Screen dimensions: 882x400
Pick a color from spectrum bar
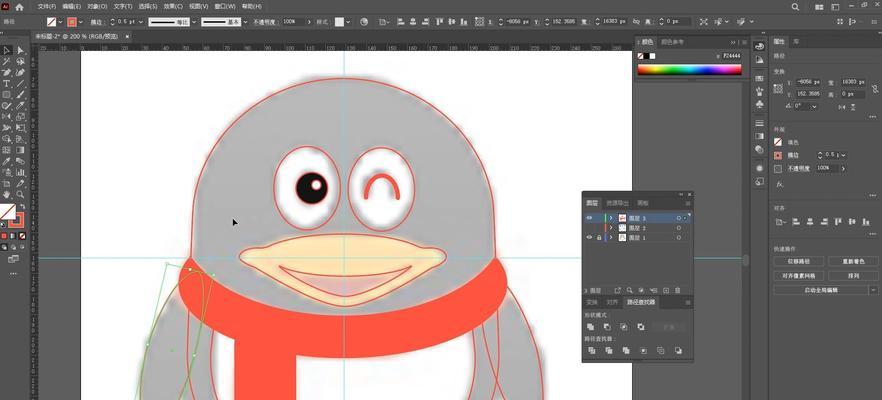coord(689,70)
